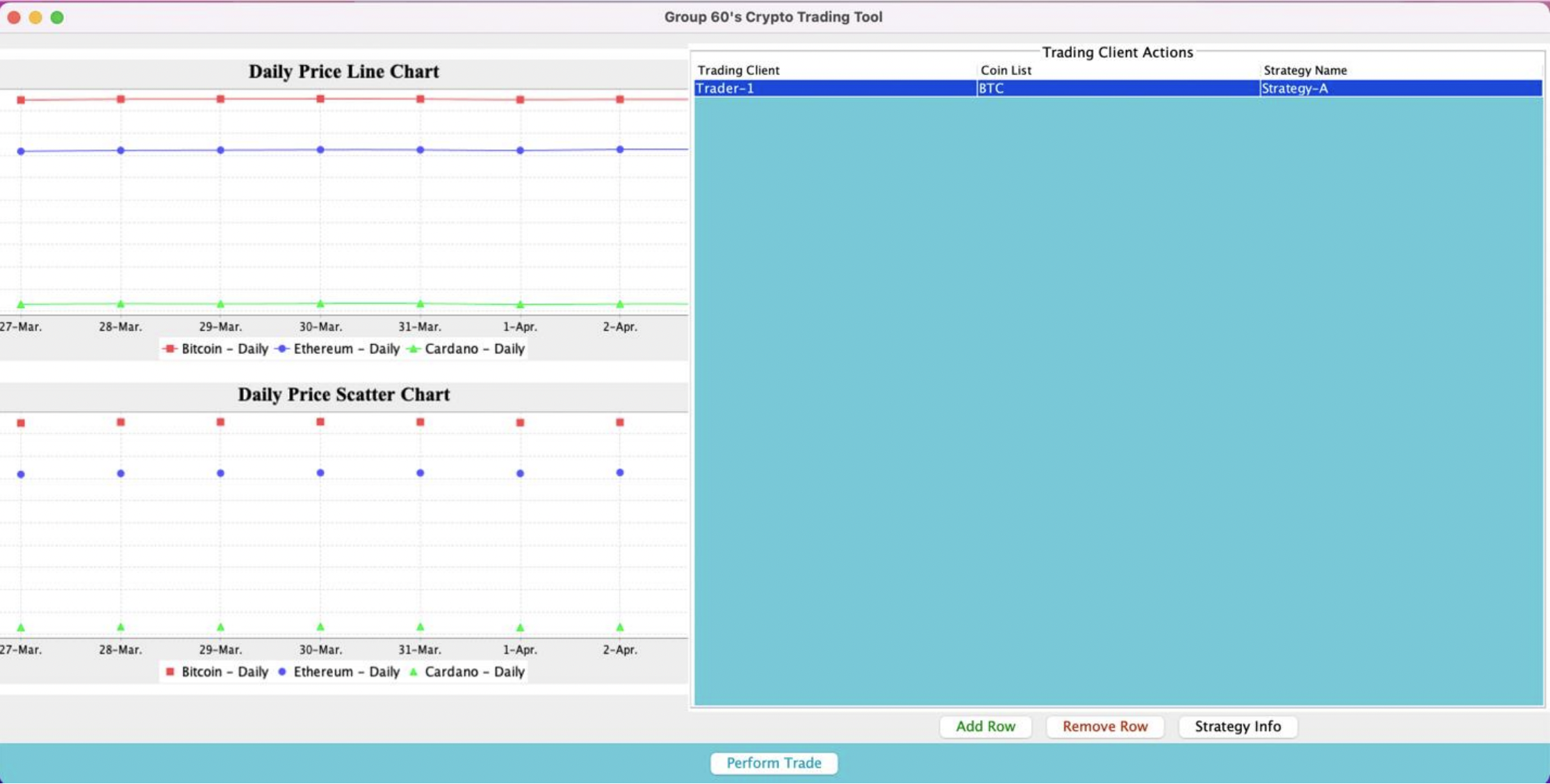Click Cardano legend marker in scatter chart

(x=414, y=671)
